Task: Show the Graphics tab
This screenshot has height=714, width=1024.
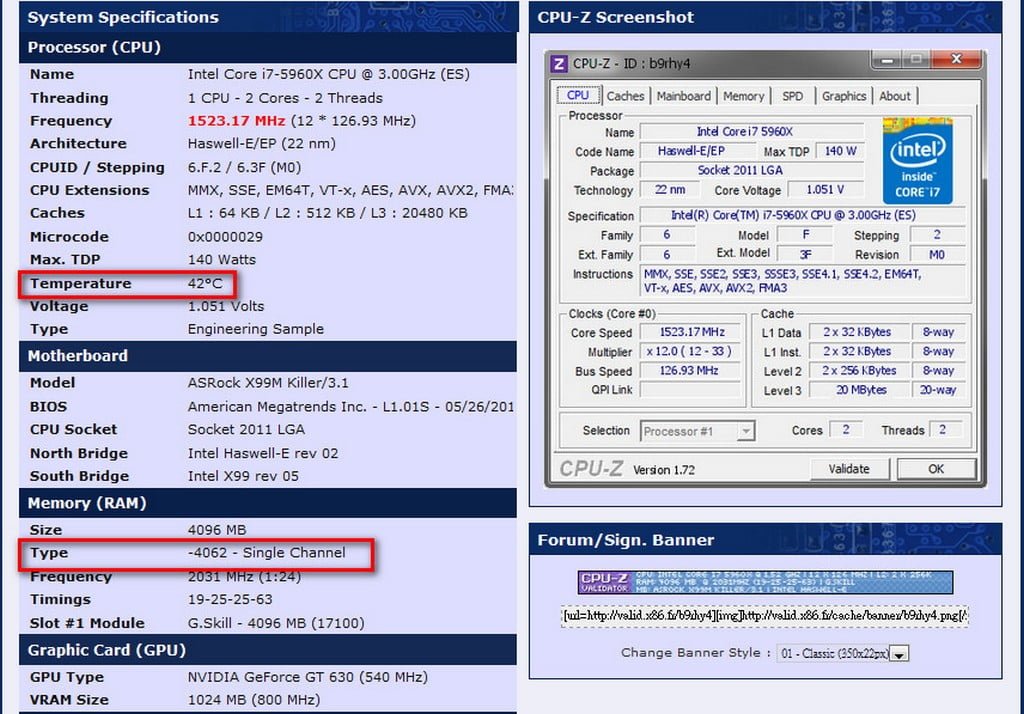Action: click(843, 96)
